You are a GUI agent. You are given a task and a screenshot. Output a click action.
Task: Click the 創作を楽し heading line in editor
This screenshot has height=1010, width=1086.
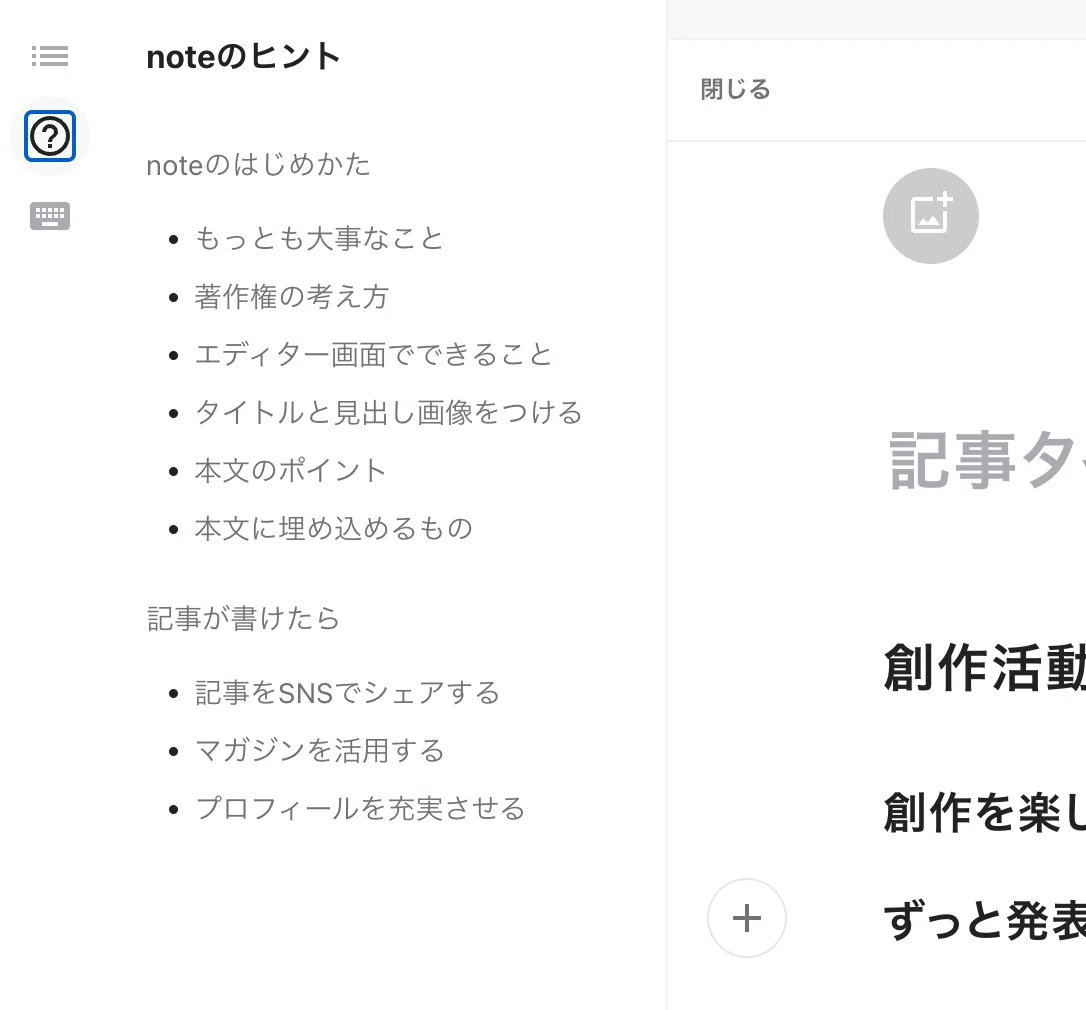coord(985,812)
